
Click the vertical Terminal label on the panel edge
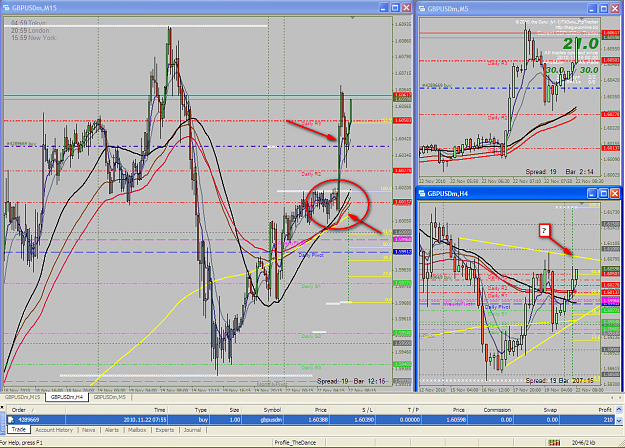coord(2,423)
